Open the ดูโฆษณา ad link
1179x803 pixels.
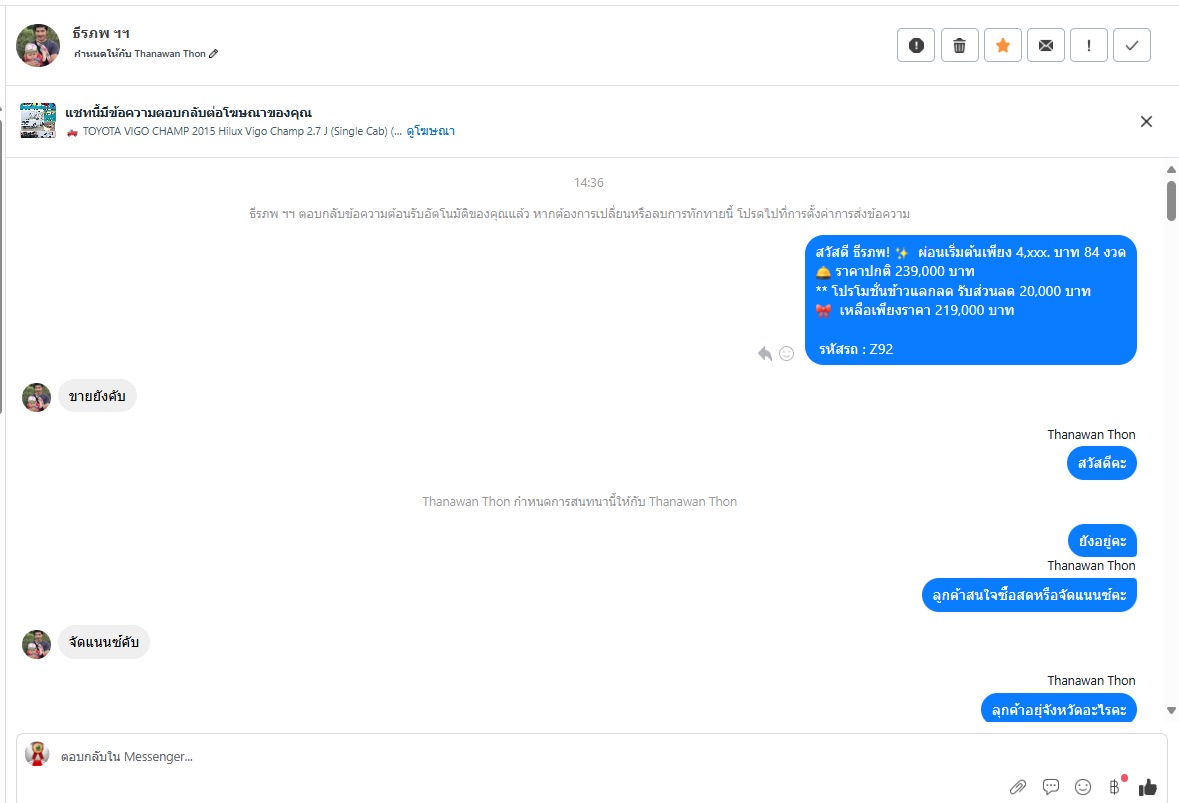pos(430,131)
